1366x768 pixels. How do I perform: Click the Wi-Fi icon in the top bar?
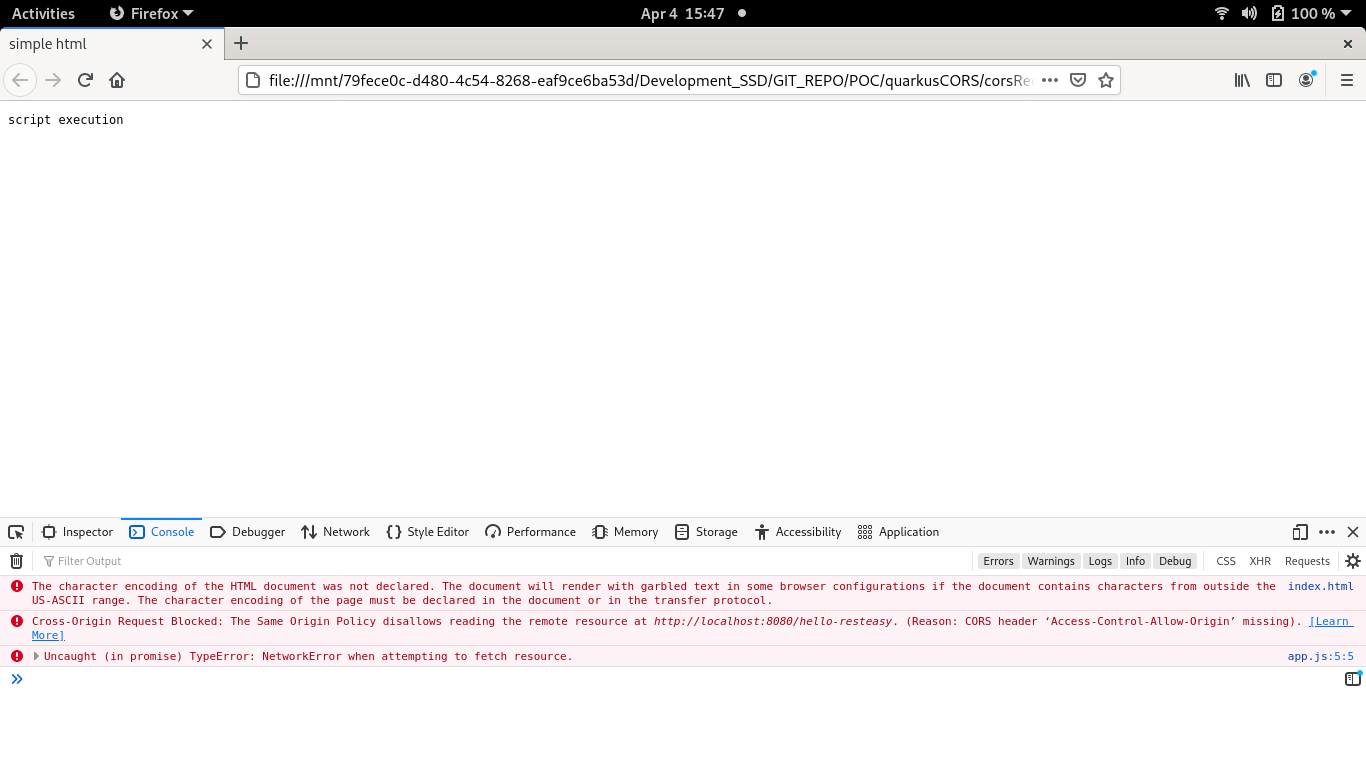coord(1222,14)
